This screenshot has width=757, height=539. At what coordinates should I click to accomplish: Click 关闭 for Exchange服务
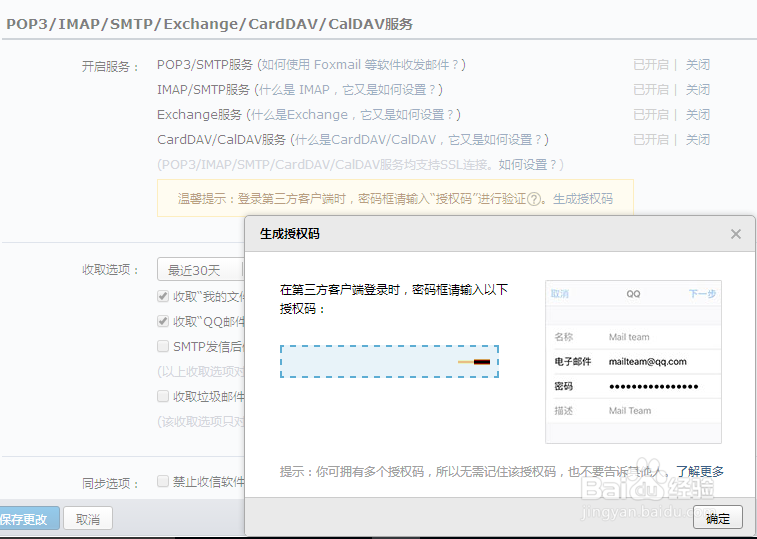click(x=698, y=115)
